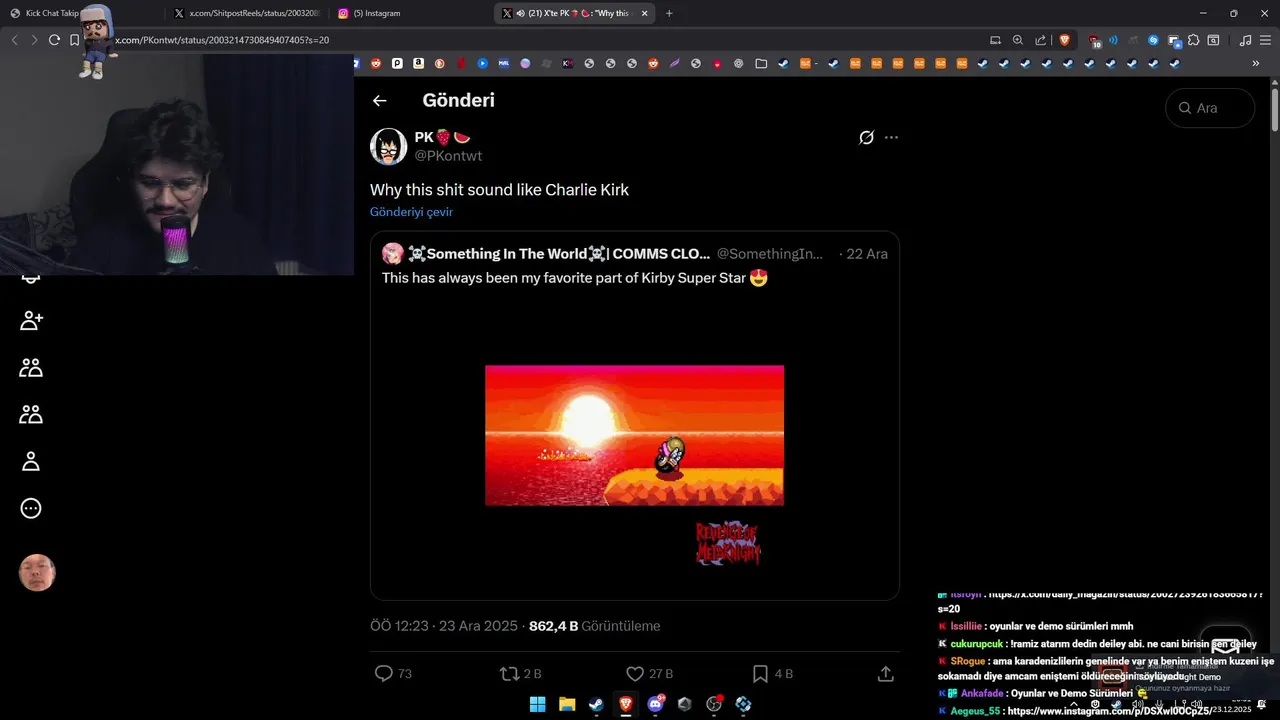Open the Amazon bookmark in bookmarks bar
Image resolution: width=1280 pixels, height=720 pixels.
(418, 63)
